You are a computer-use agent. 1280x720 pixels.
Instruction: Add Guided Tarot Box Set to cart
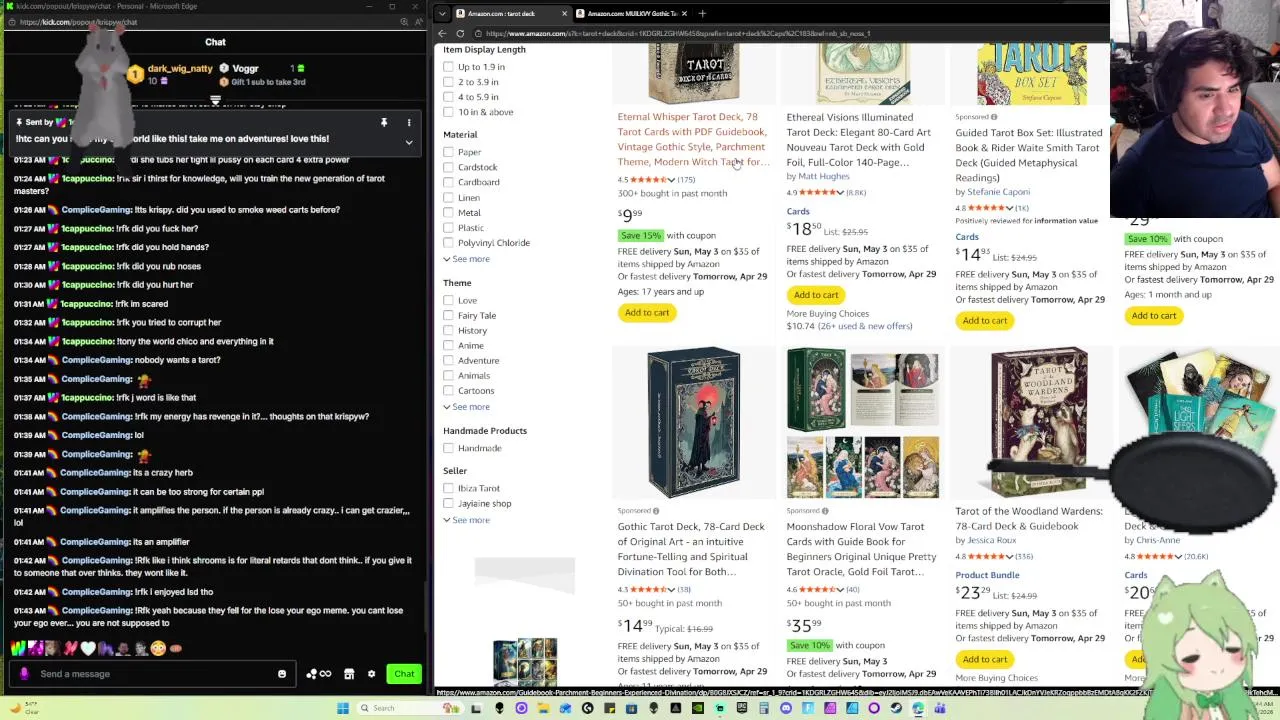tap(985, 321)
